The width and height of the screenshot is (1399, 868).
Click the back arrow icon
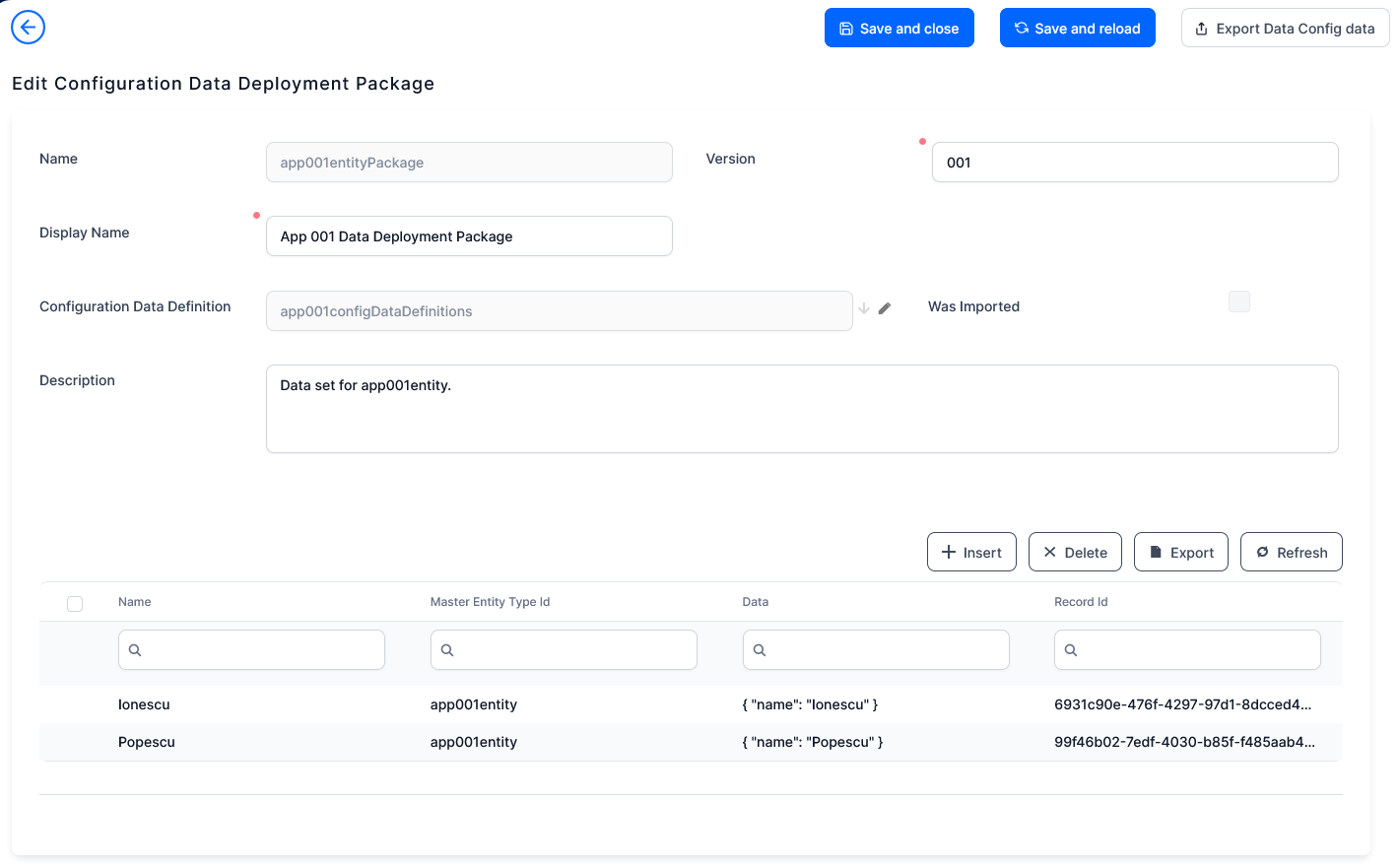tap(28, 28)
